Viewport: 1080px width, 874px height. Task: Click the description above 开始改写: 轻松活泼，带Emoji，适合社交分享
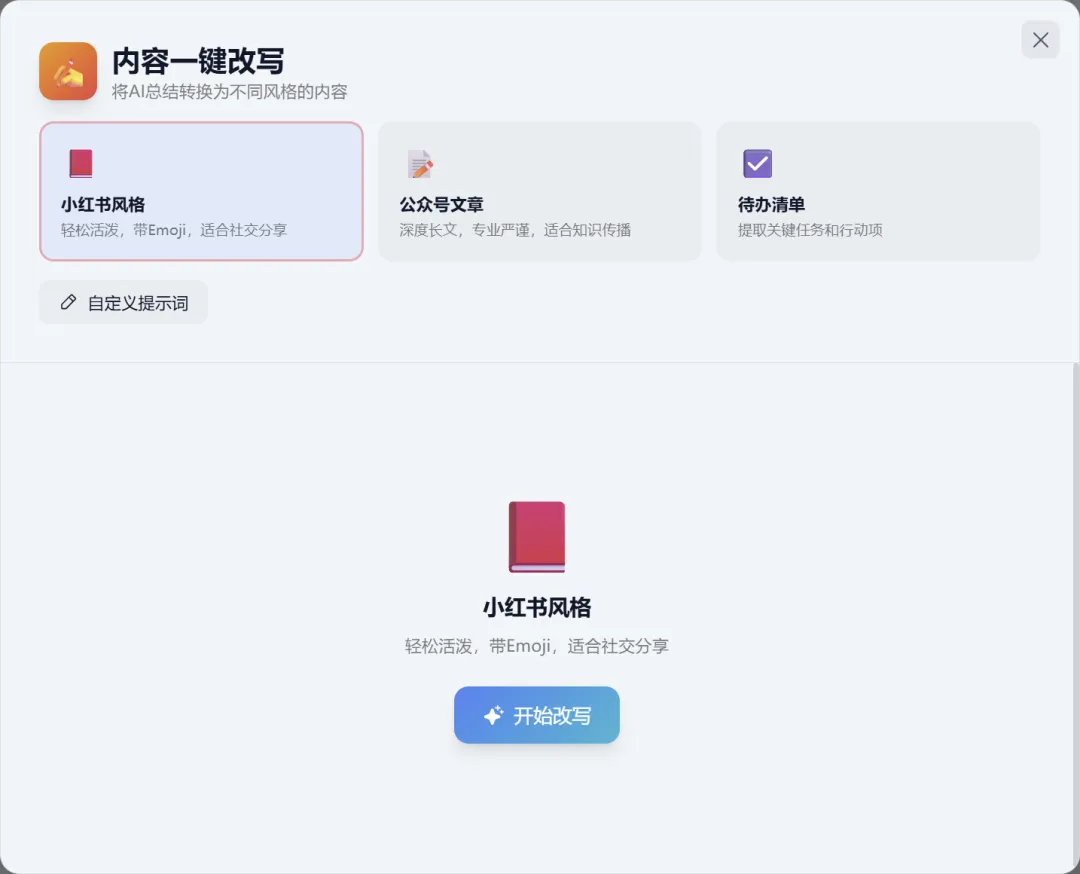(x=537, y=646)
